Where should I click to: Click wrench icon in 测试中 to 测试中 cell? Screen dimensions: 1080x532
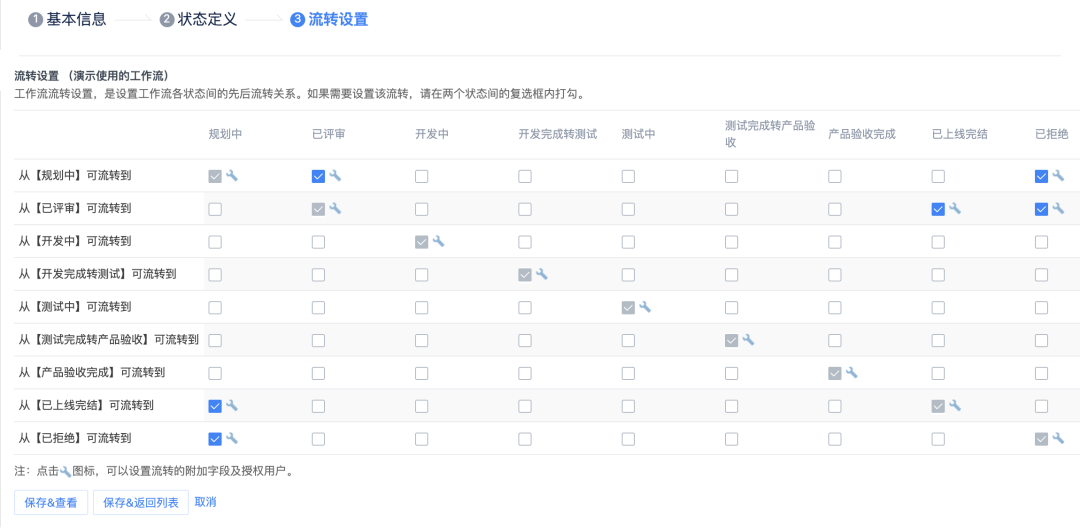pos(645,307)
